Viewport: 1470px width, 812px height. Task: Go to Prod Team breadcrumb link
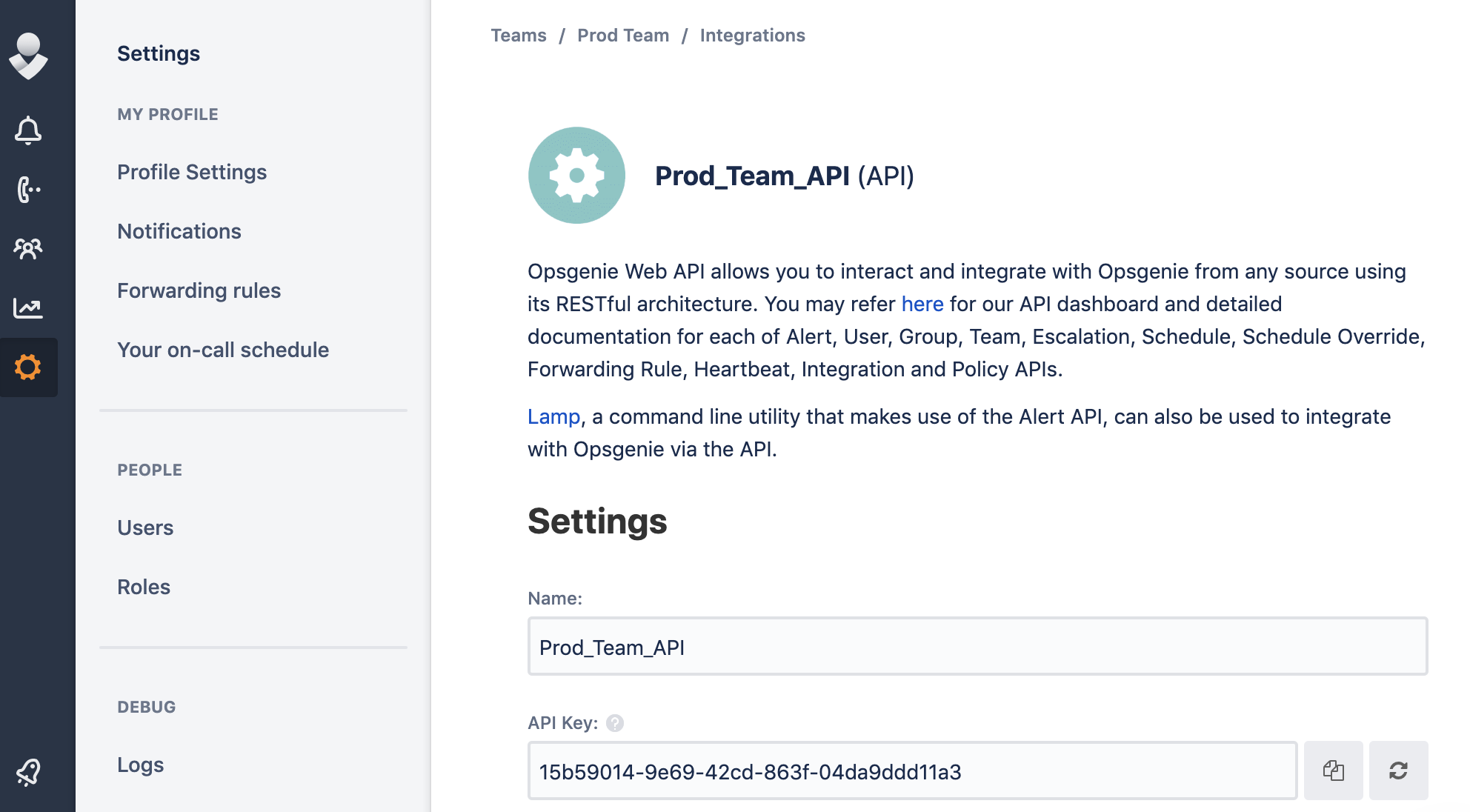[623, 36]
